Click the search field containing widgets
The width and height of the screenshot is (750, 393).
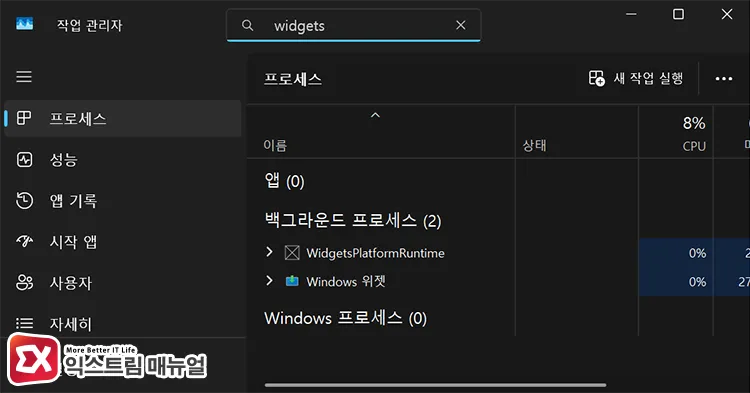click(353, 25)
